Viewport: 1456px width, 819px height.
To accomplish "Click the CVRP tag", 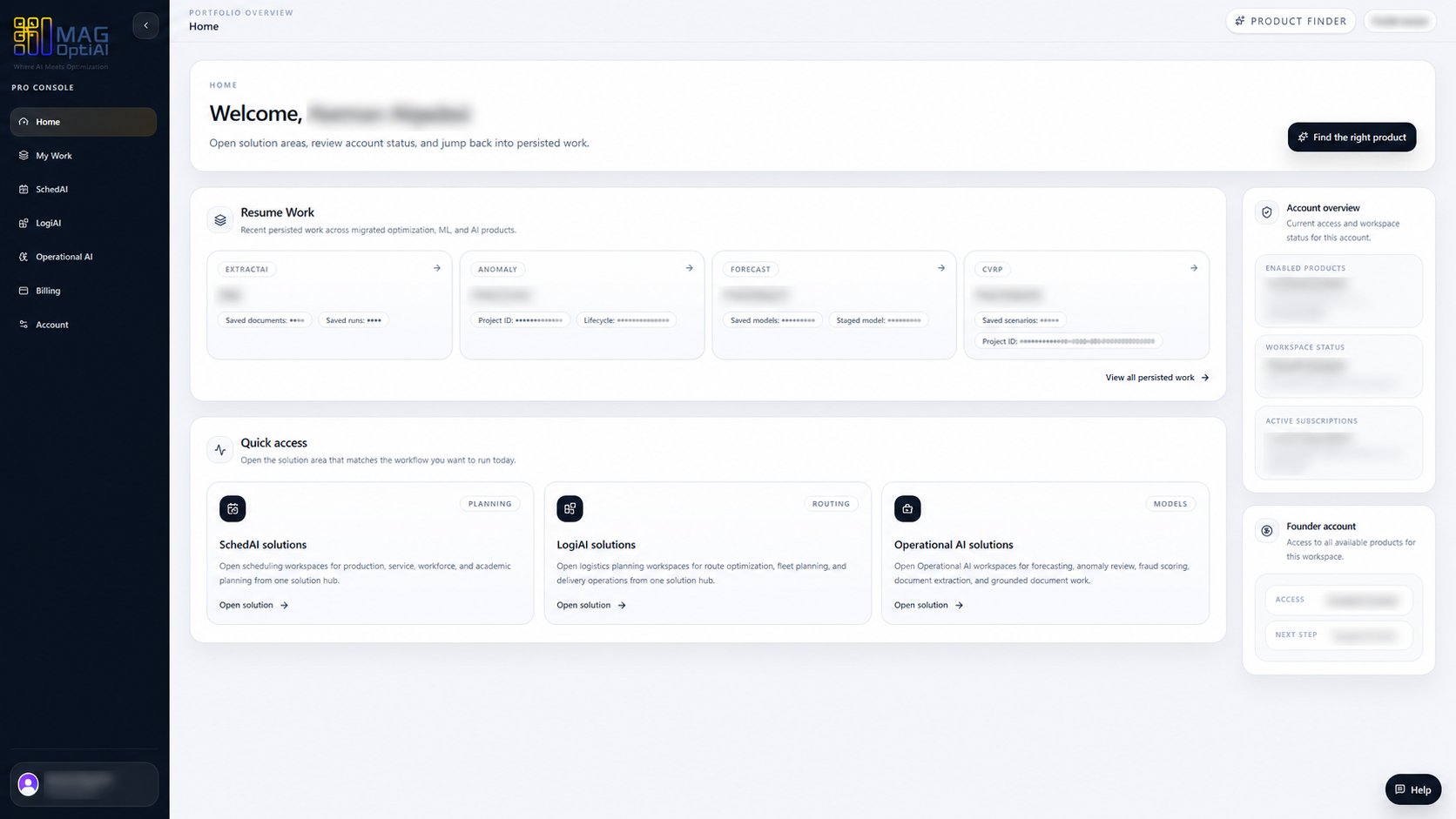I will pos(993,269).
